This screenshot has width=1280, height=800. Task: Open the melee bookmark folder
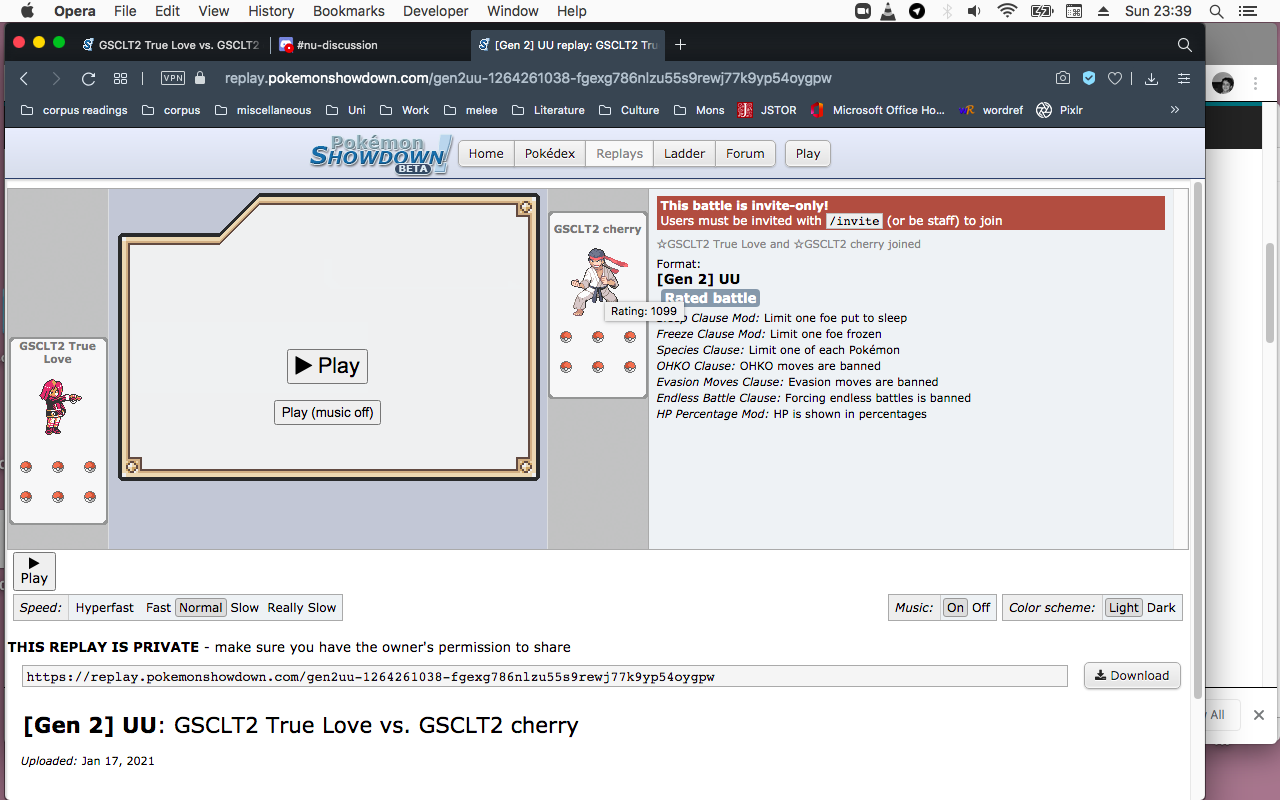tap(470, 110)
